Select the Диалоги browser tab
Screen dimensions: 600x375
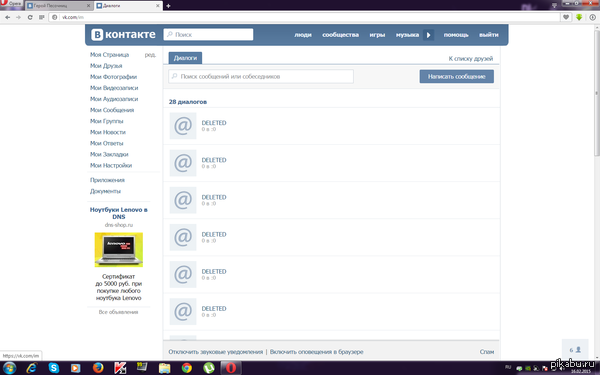[128, 6]
